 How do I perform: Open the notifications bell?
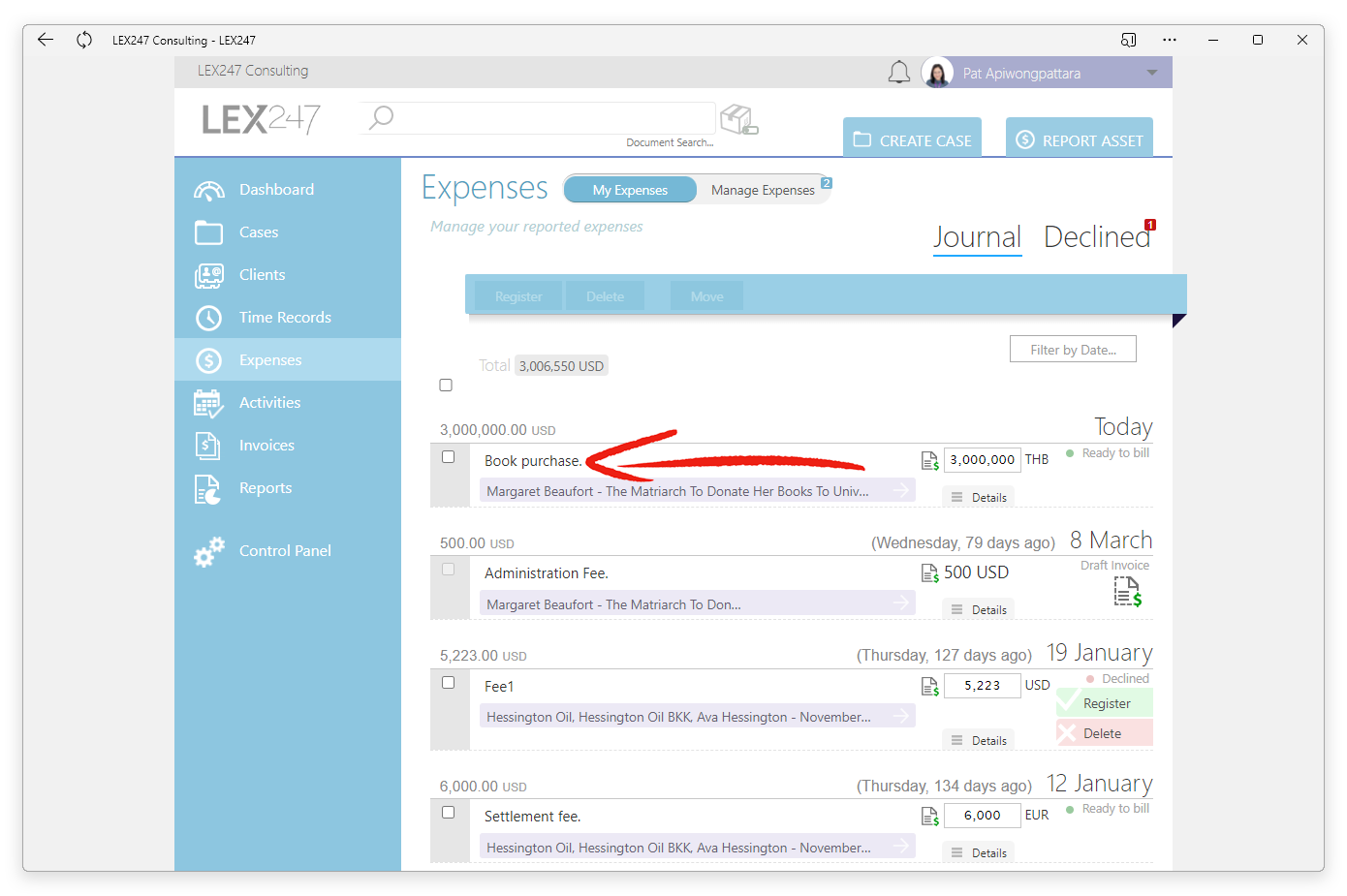coord(899,73)
